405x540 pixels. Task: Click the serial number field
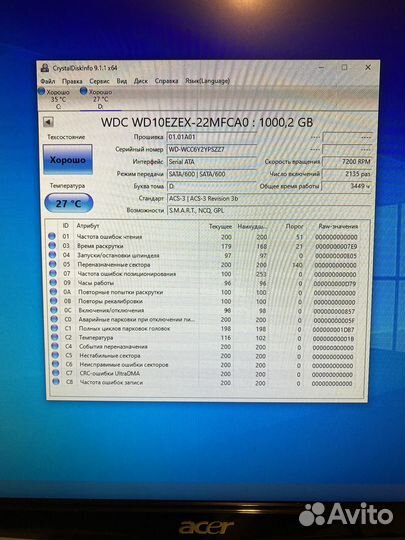[x=211, y=149]
